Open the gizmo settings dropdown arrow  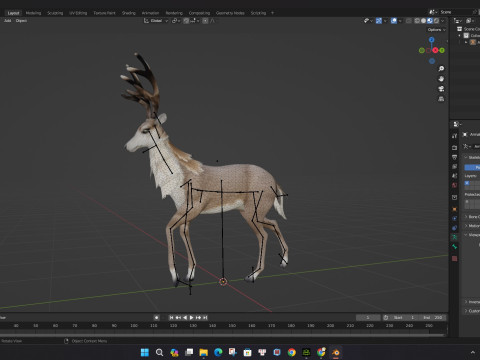pyautogui.click(x=385, y=21)
